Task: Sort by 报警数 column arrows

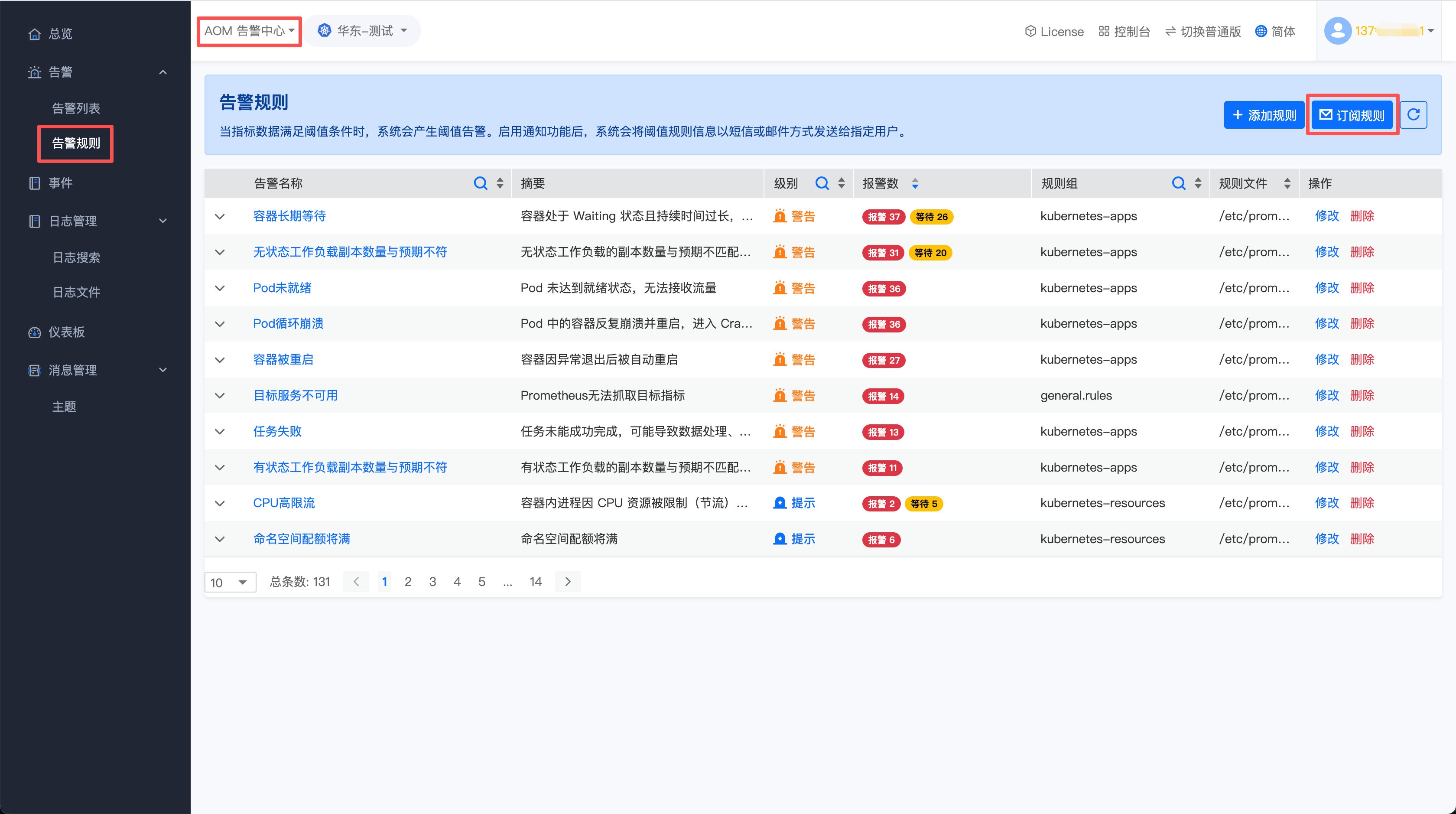Action: 914,183
